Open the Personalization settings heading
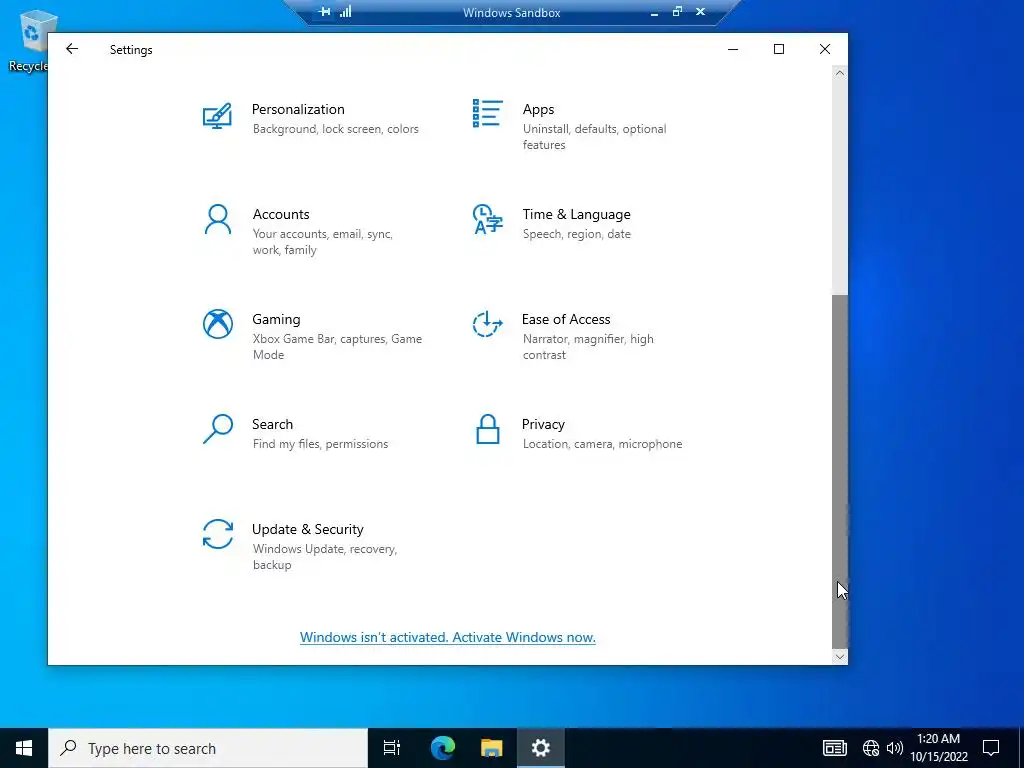This screenshot has height=768, width=1024. tap(298, 109)
